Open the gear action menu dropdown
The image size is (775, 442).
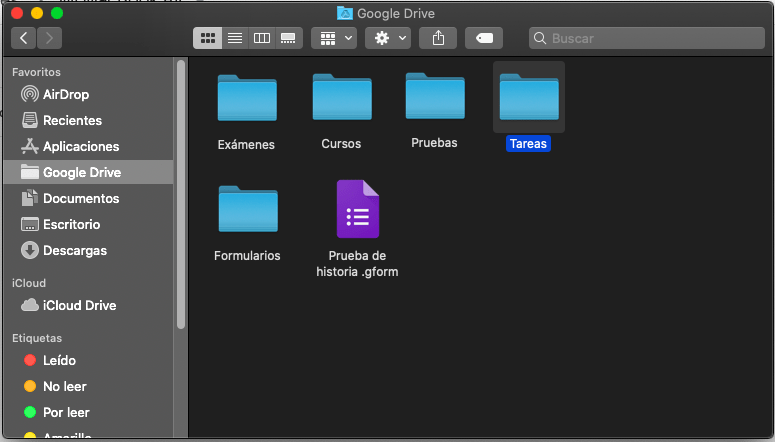388,38
